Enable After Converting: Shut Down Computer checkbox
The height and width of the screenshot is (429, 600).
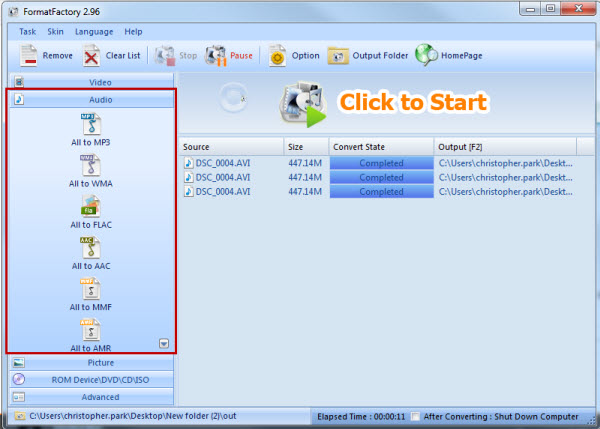[416, 415]
